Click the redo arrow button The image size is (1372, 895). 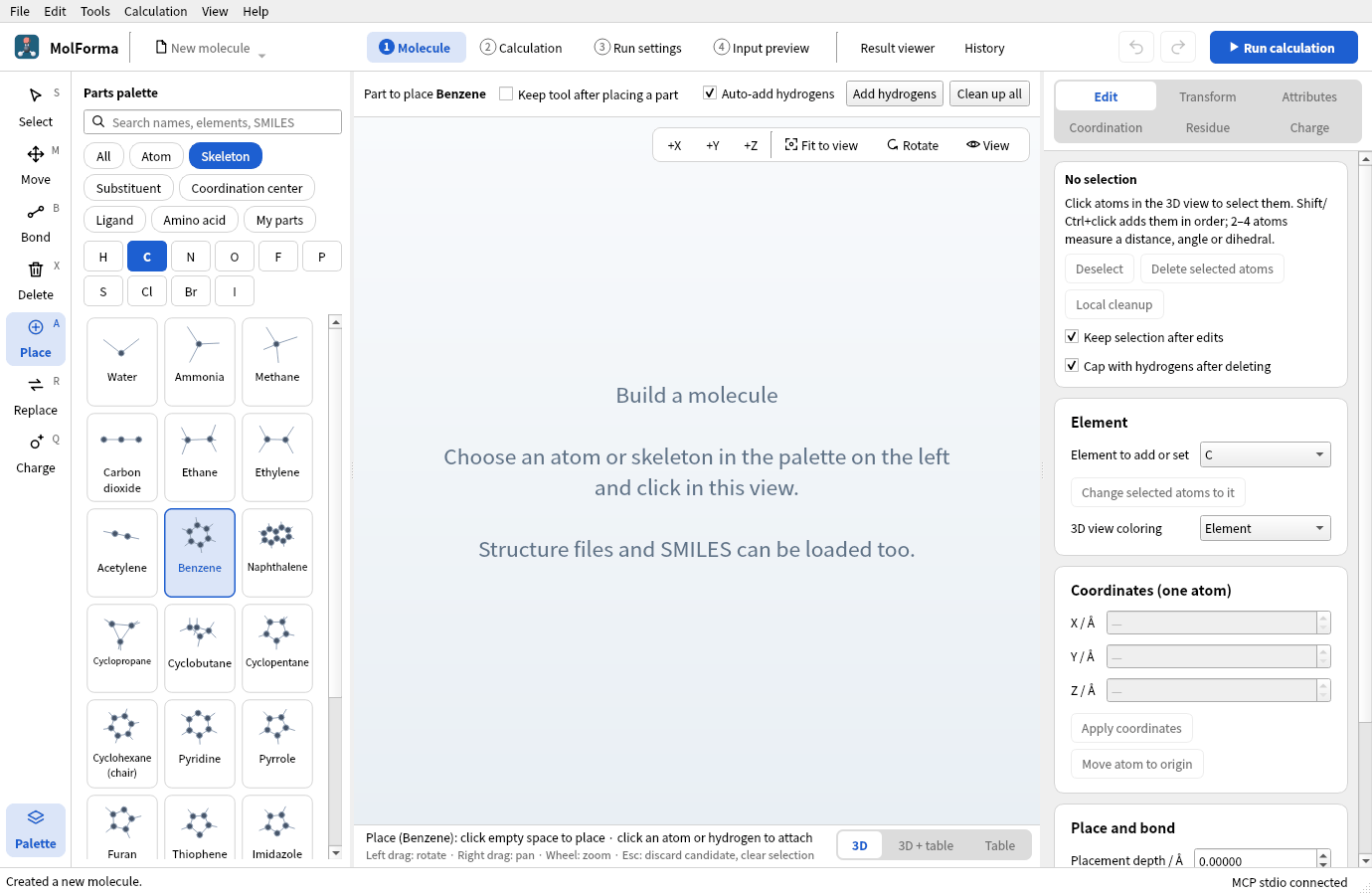point(1178,48)
